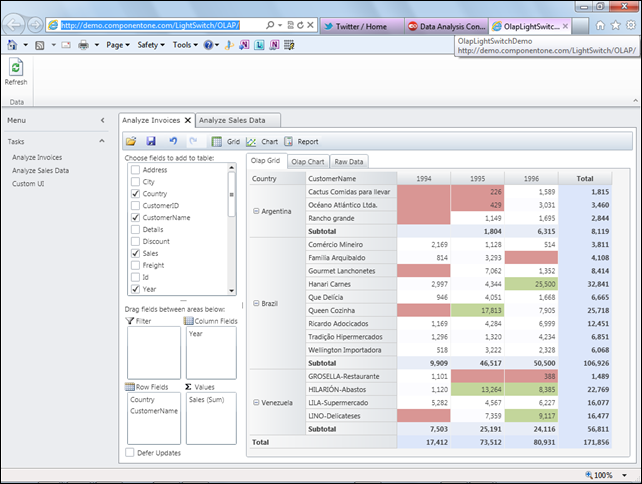Switch to Data Analysis Con... browser tab
Image resolution: width=642 pixels, height=484 pixels.
point(446,26)
